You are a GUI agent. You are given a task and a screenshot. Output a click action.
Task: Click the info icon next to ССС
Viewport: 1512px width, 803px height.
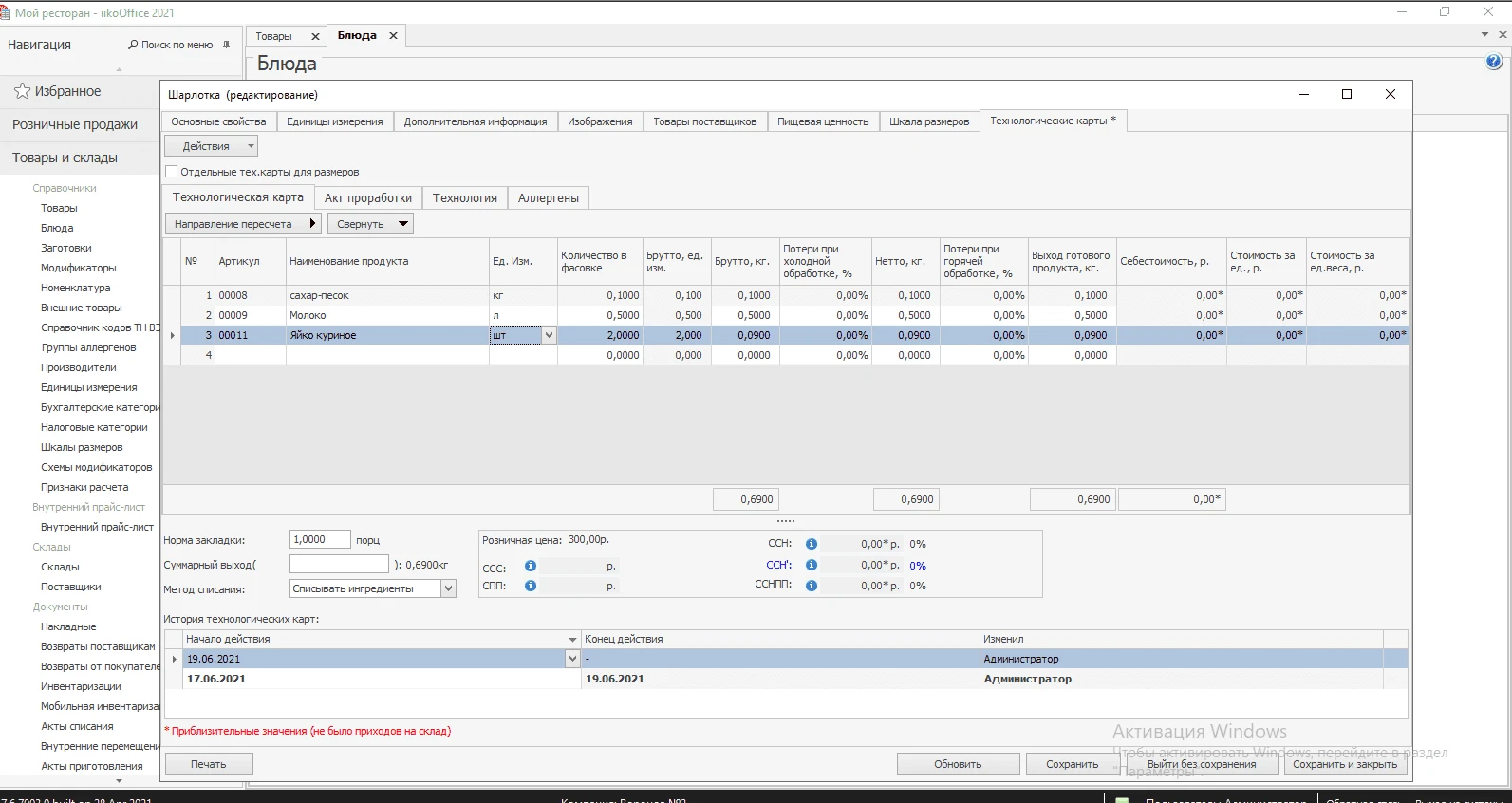click(x=531, y=566)
